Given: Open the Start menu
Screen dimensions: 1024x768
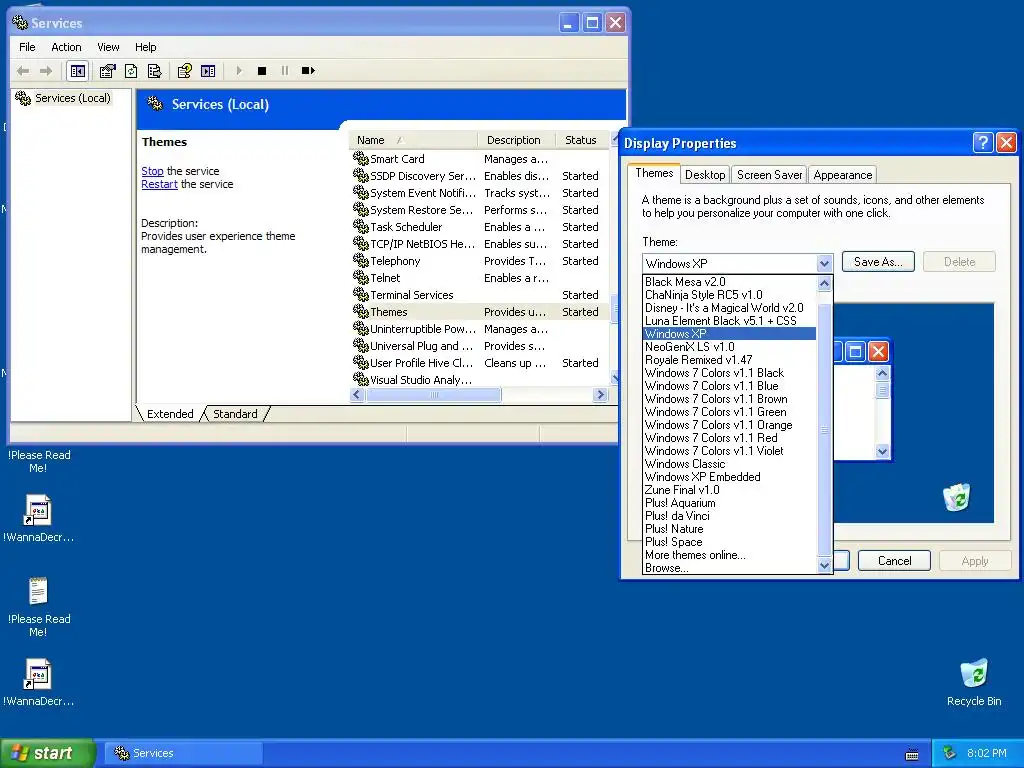Looking at the screenshot, I should click(47, 753).
